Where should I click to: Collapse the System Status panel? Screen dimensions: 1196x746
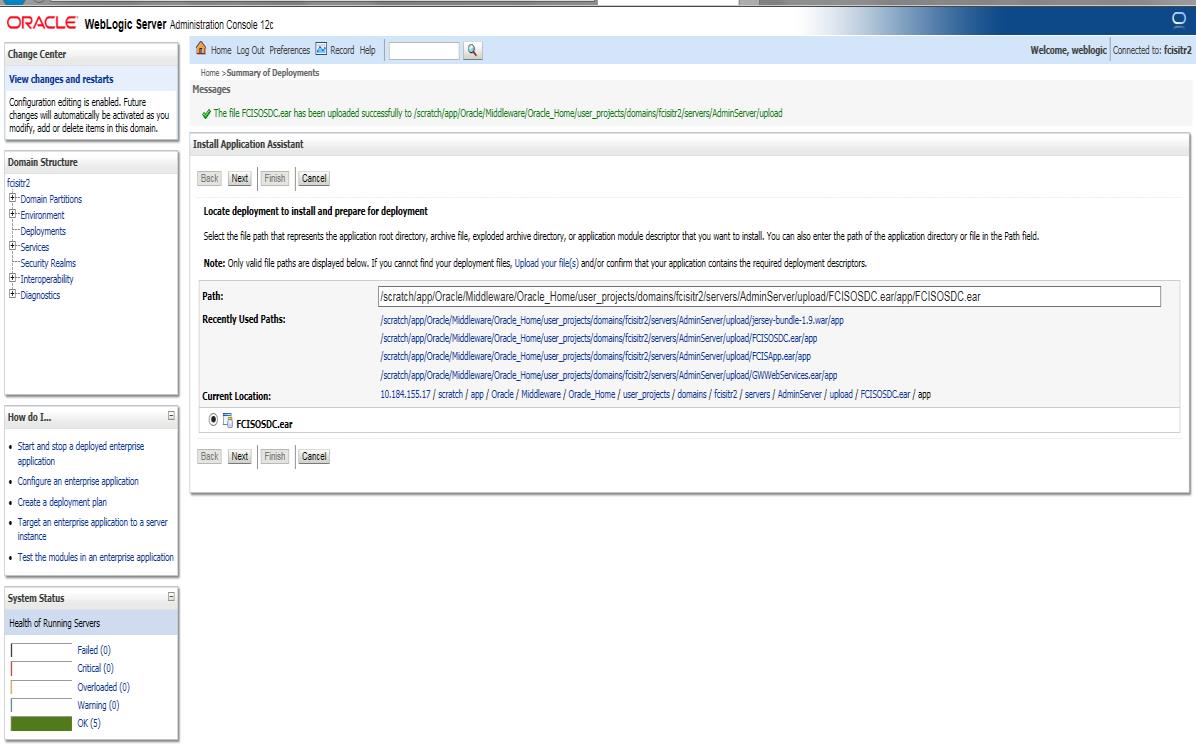click(171, 596)
